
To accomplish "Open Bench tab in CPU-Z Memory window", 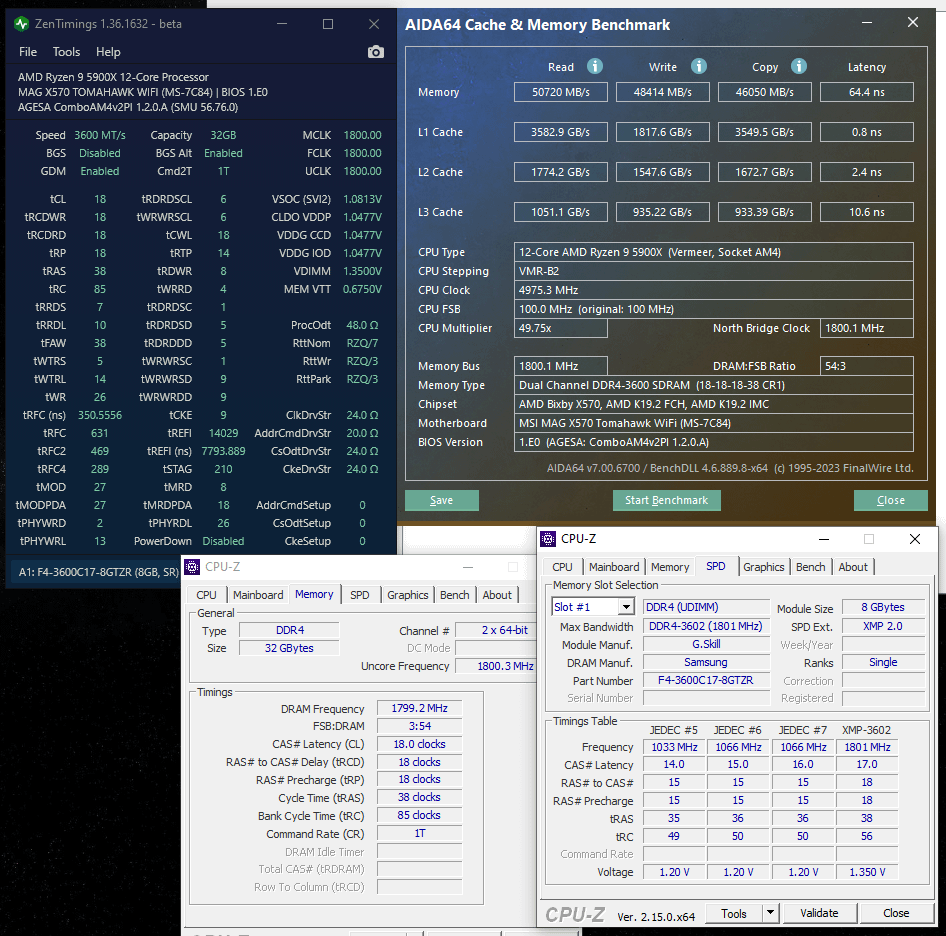I will (x=454, y=594).
